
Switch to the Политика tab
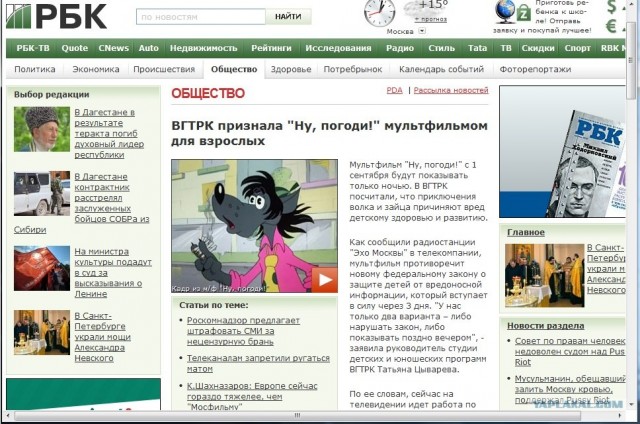35,69
